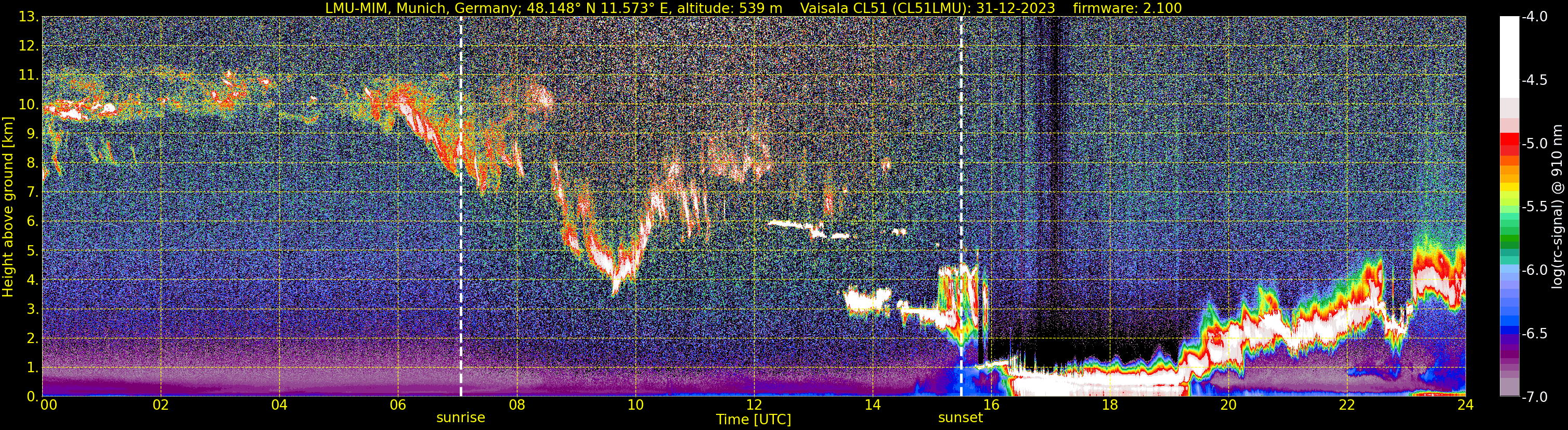The width and height of the screenshot is (1568, 430).
Task: Click the '7.' height axis tick label
Action: (32, 193)
